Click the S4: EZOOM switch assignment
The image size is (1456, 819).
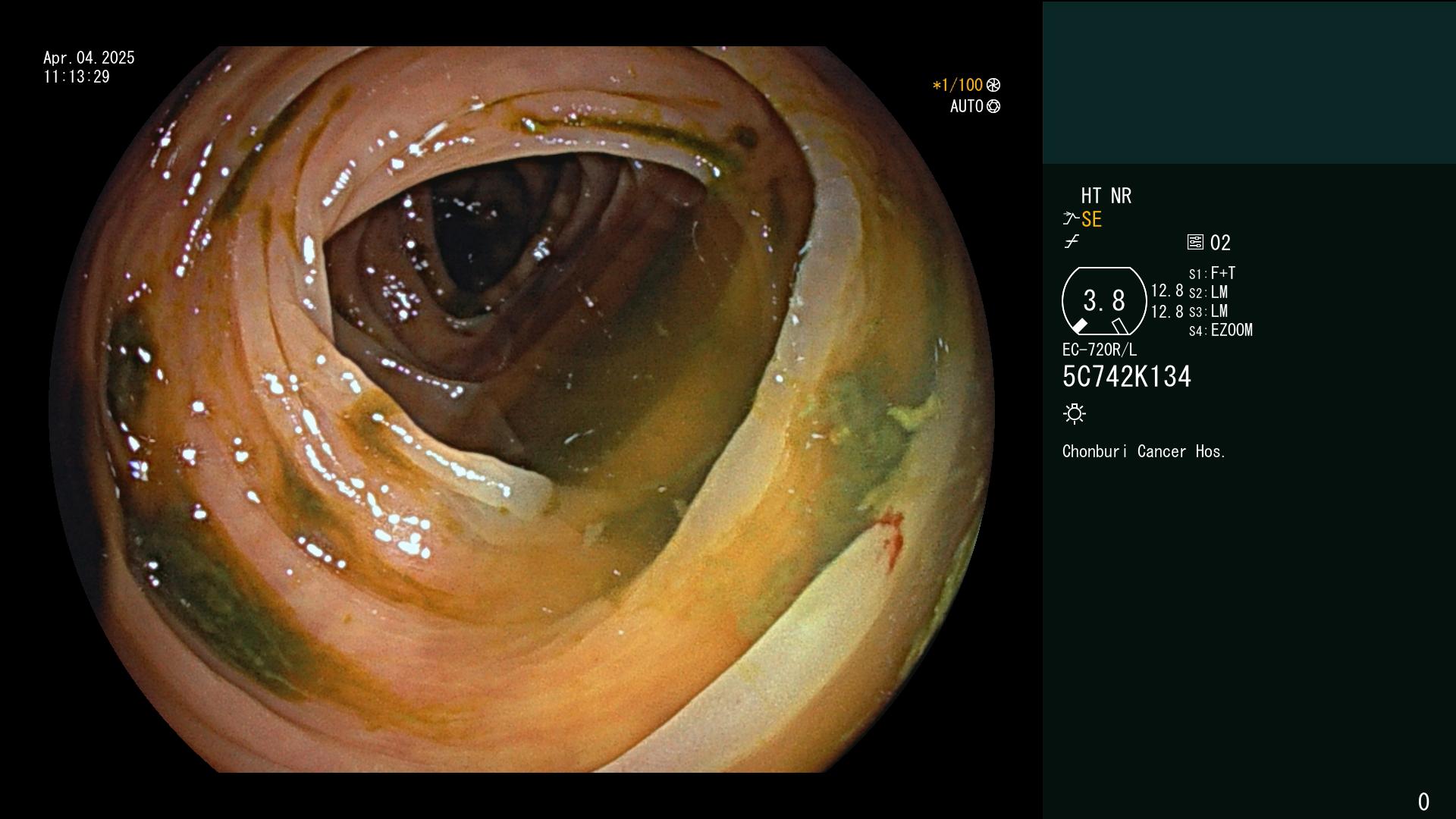point(1220,330)
